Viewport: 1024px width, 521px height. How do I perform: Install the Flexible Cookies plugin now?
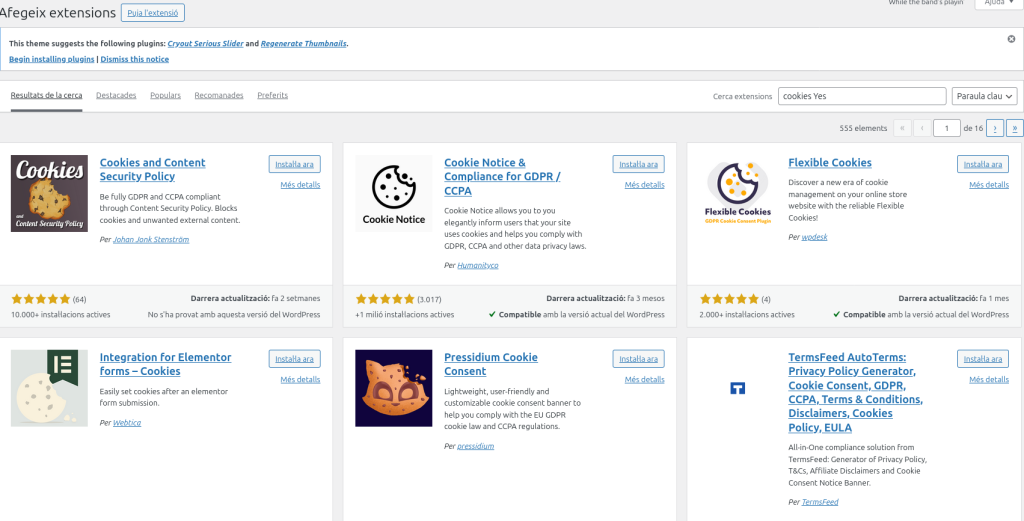[x=982, y=164]
